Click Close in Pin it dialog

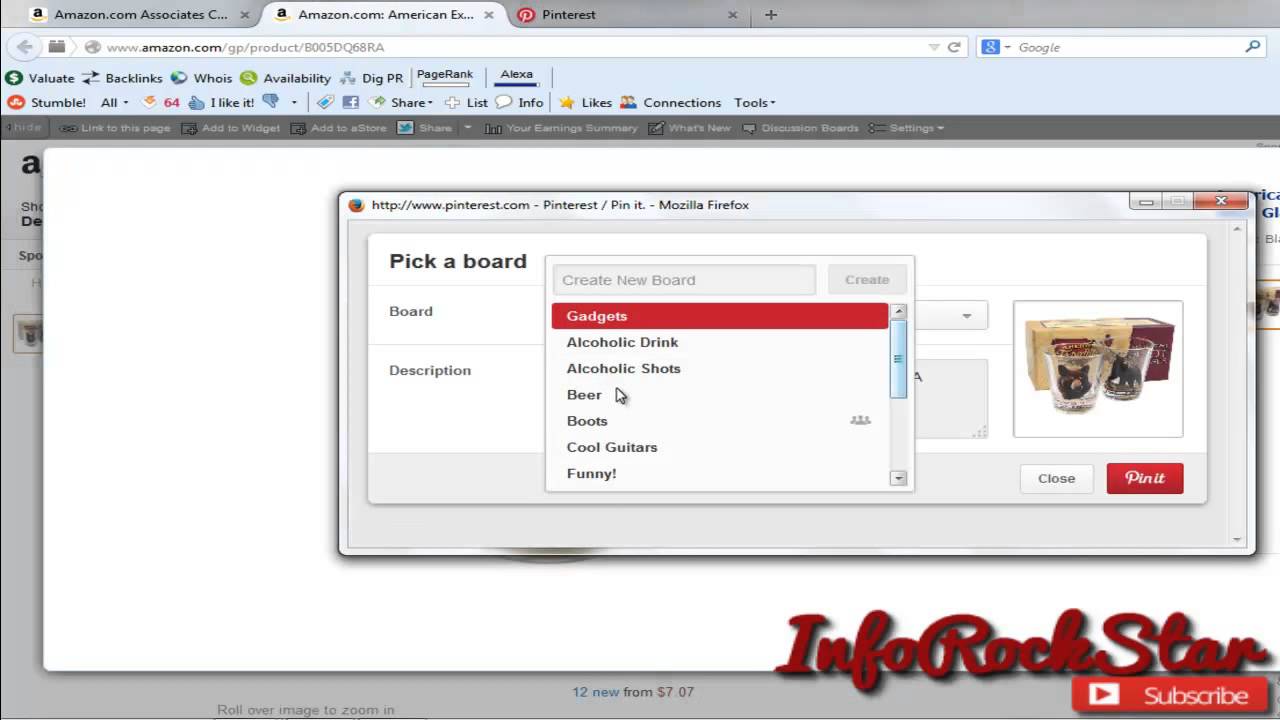point(1056,478)
